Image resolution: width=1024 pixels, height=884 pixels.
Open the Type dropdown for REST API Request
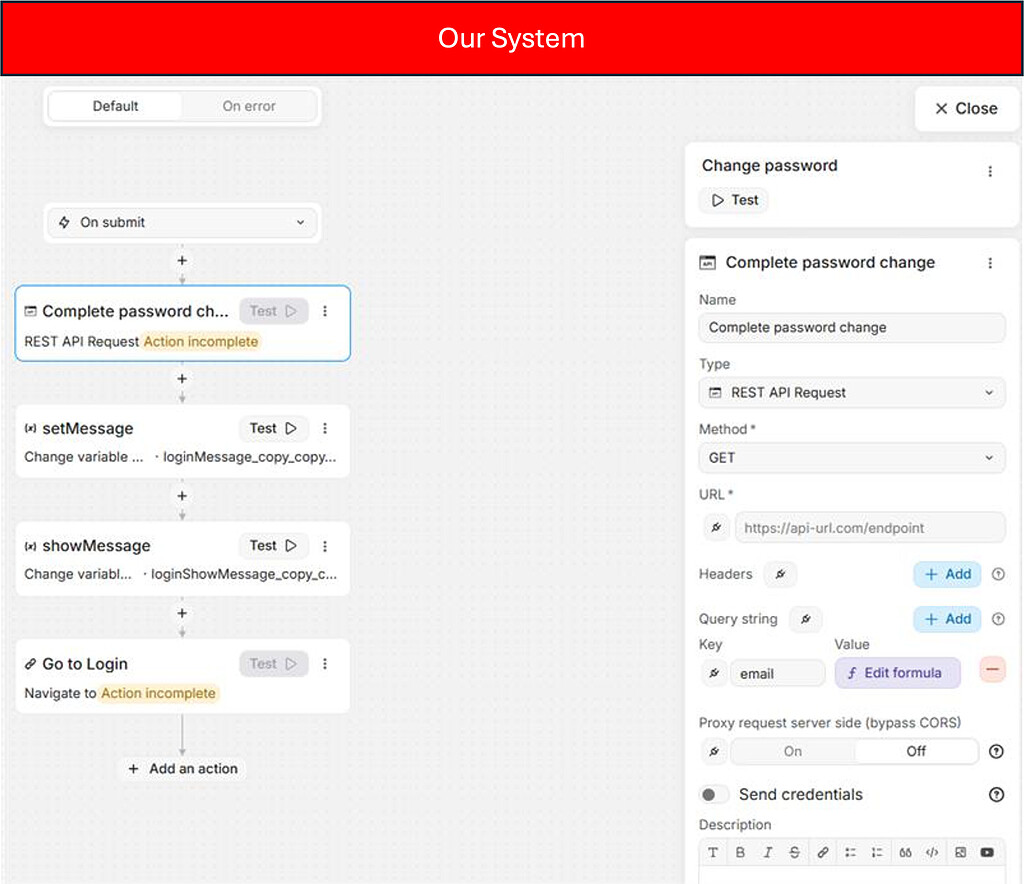coord(851,392)
